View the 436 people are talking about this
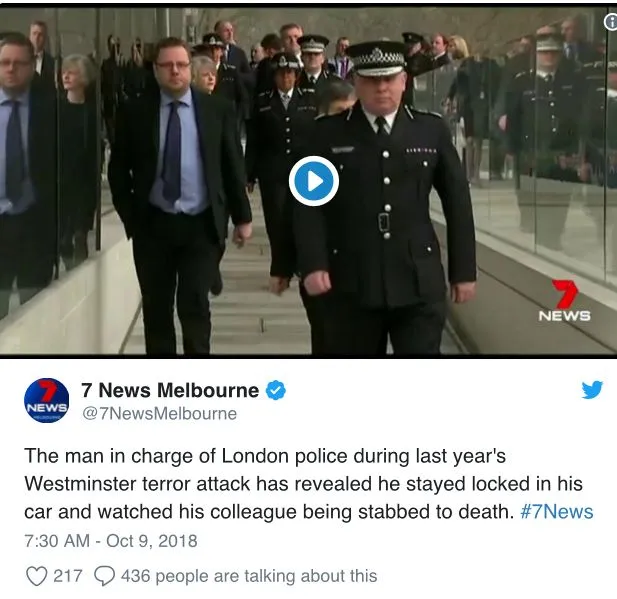 tap(249, 576)
